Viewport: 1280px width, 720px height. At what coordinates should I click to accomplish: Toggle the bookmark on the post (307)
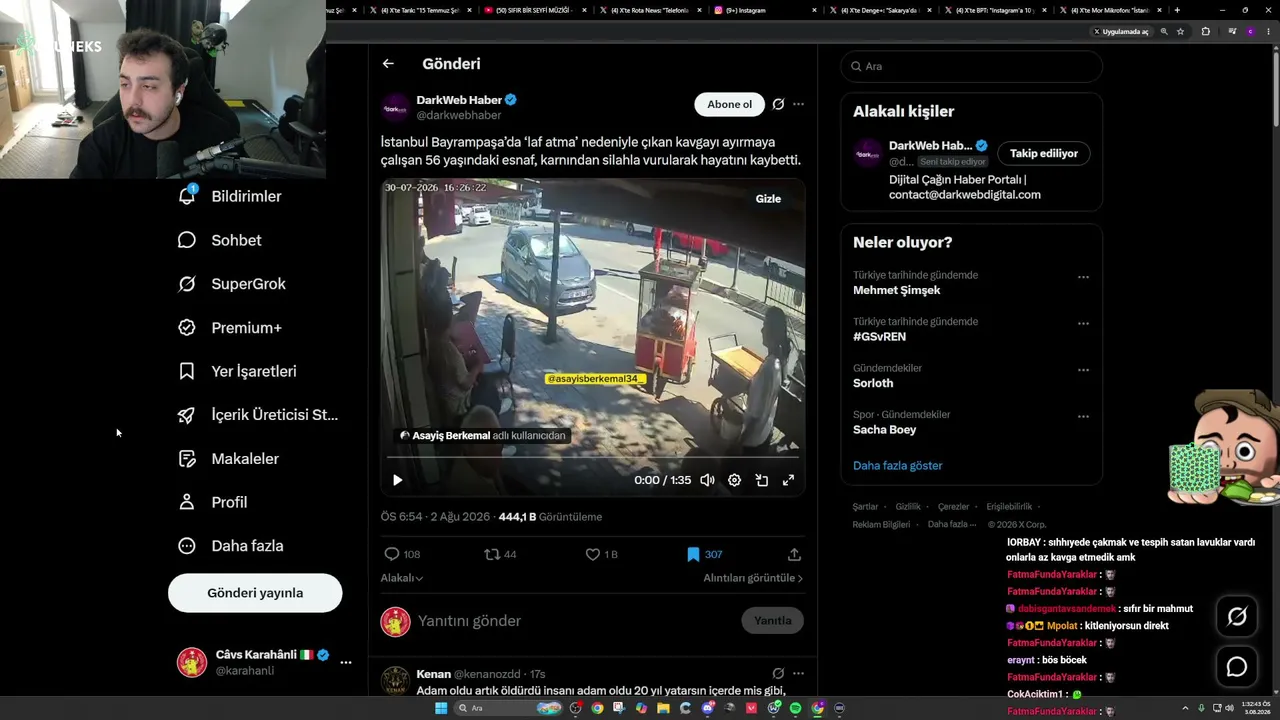pyautogui.click(x=704, y=554)
